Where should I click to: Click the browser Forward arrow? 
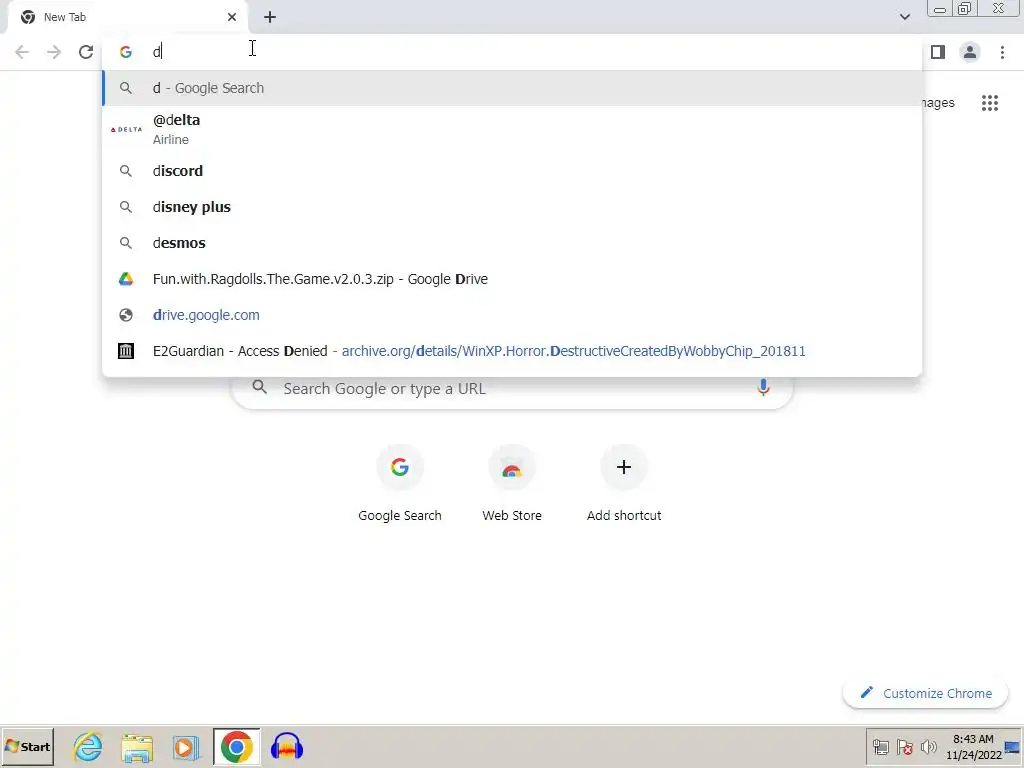tap(54, 52)
